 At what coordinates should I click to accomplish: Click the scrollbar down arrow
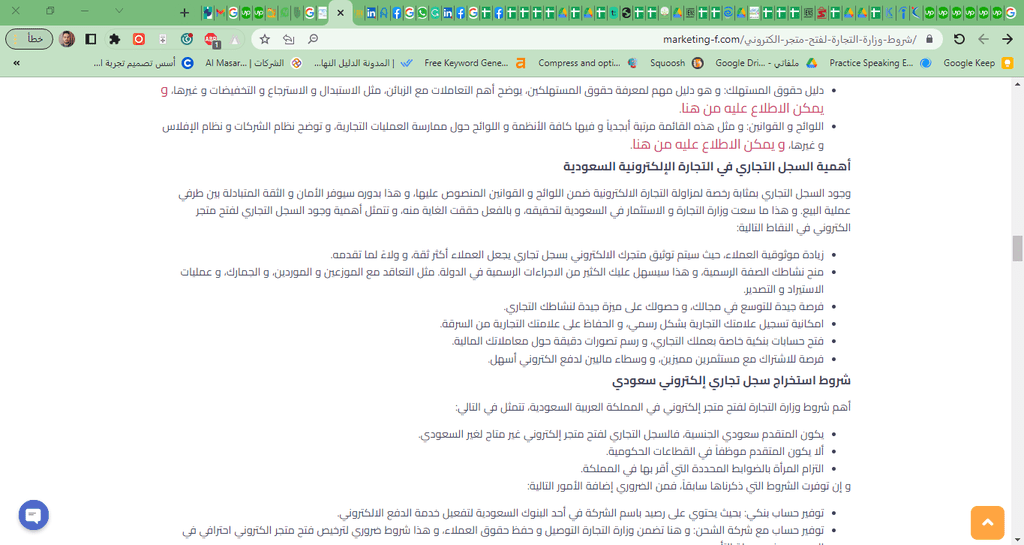click(1017, 539)
